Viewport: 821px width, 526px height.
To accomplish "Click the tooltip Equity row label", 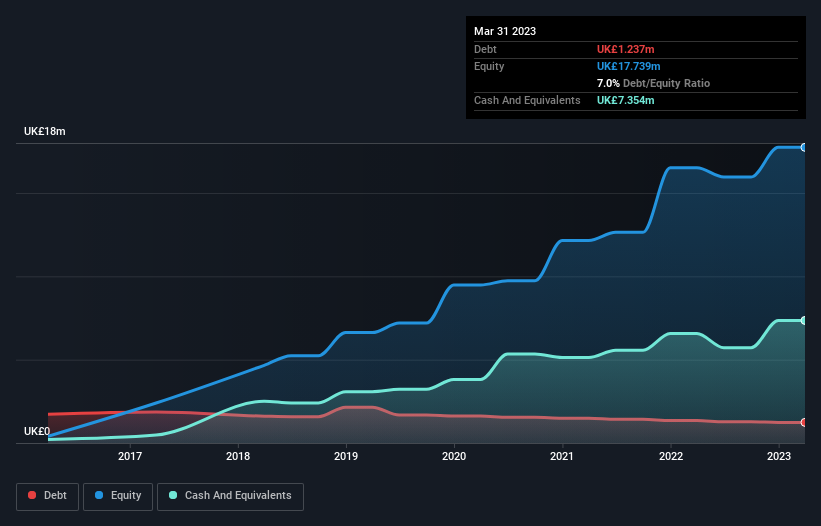I will tap(489, 66).
